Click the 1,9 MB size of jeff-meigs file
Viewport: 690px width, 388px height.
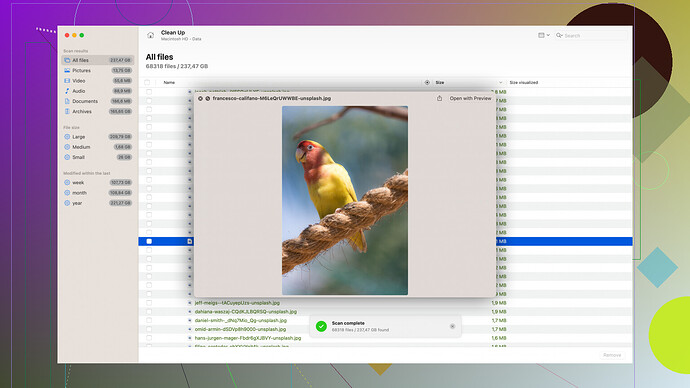pyautogui.click(x=499, y=303)
